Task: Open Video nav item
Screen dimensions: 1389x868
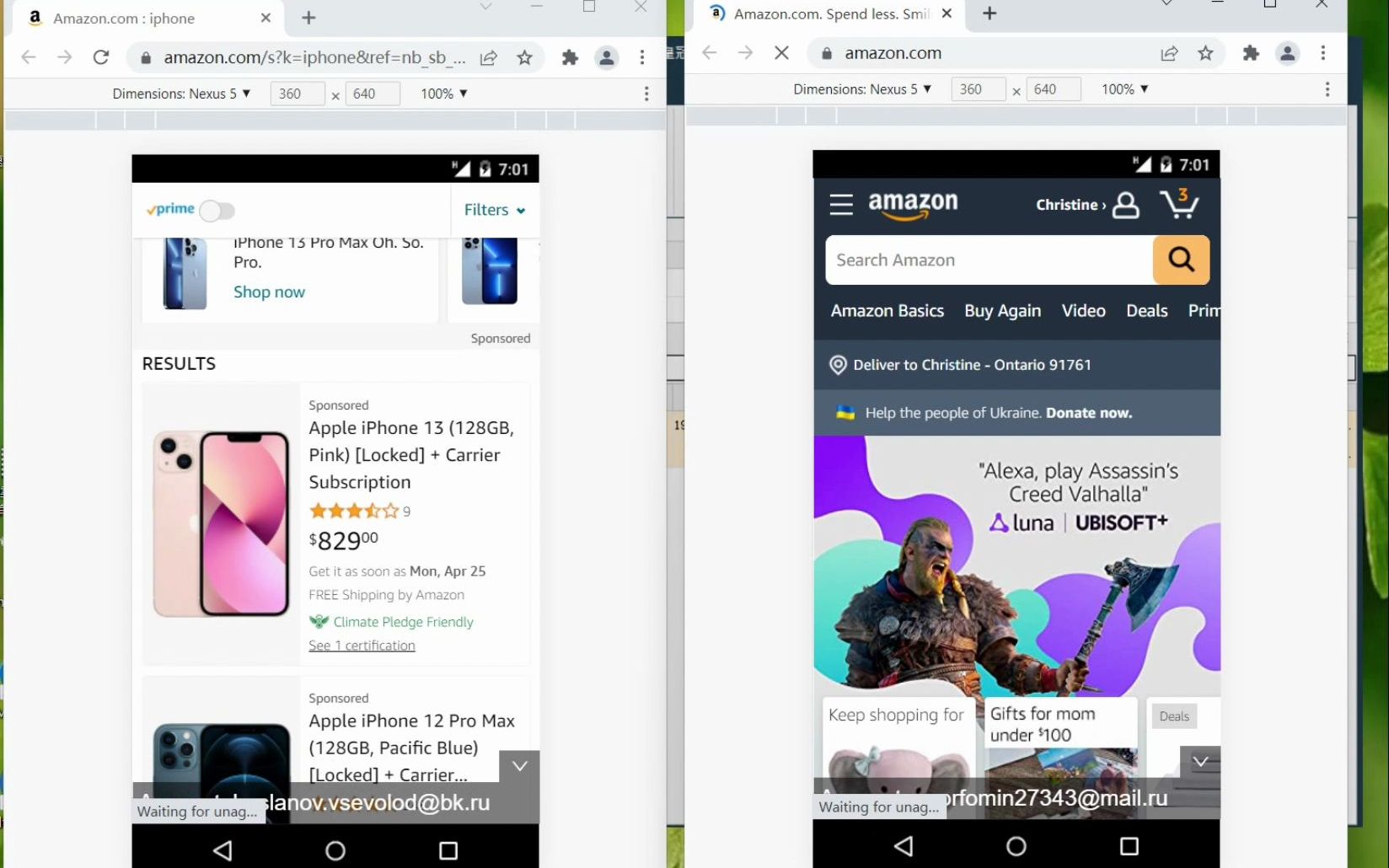Action: pos(1083,311)
